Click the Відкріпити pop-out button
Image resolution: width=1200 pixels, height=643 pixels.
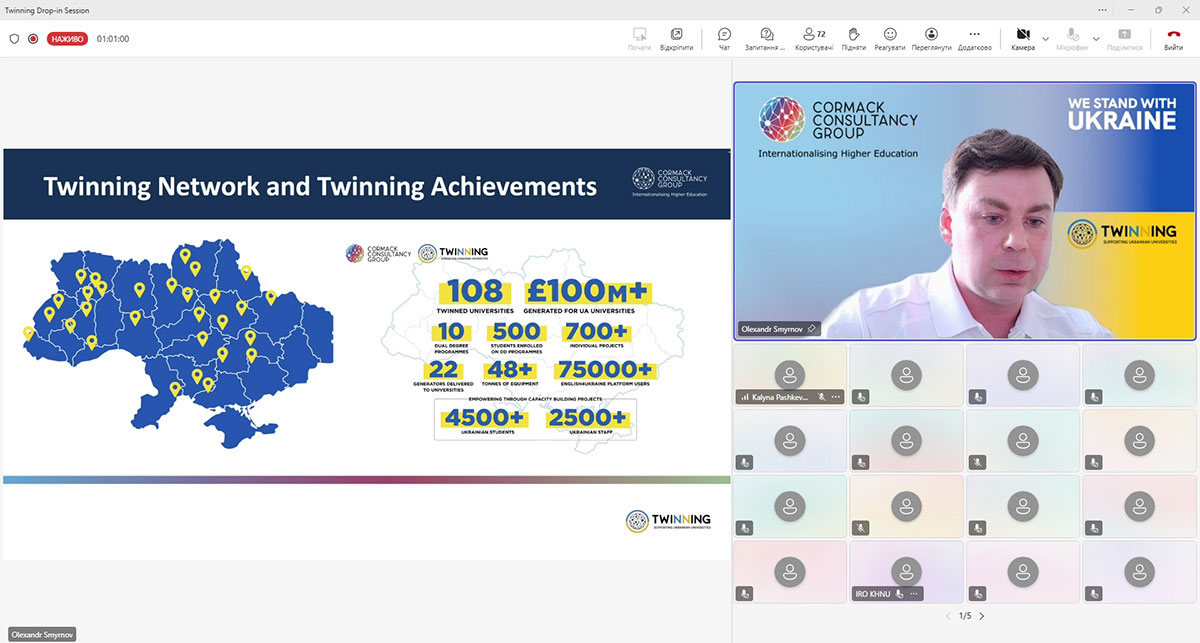pos(677,39)
